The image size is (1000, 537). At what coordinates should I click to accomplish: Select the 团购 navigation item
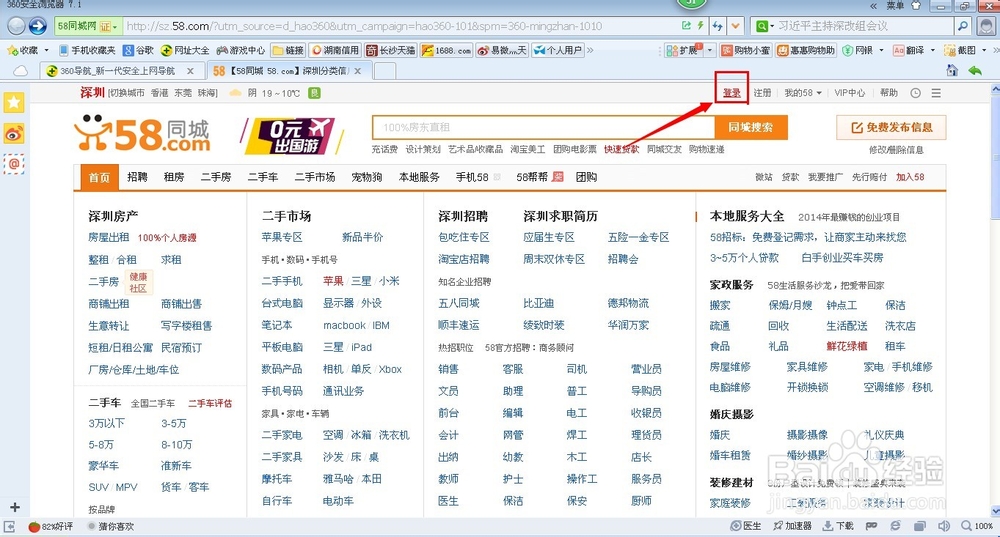[586, 177]
